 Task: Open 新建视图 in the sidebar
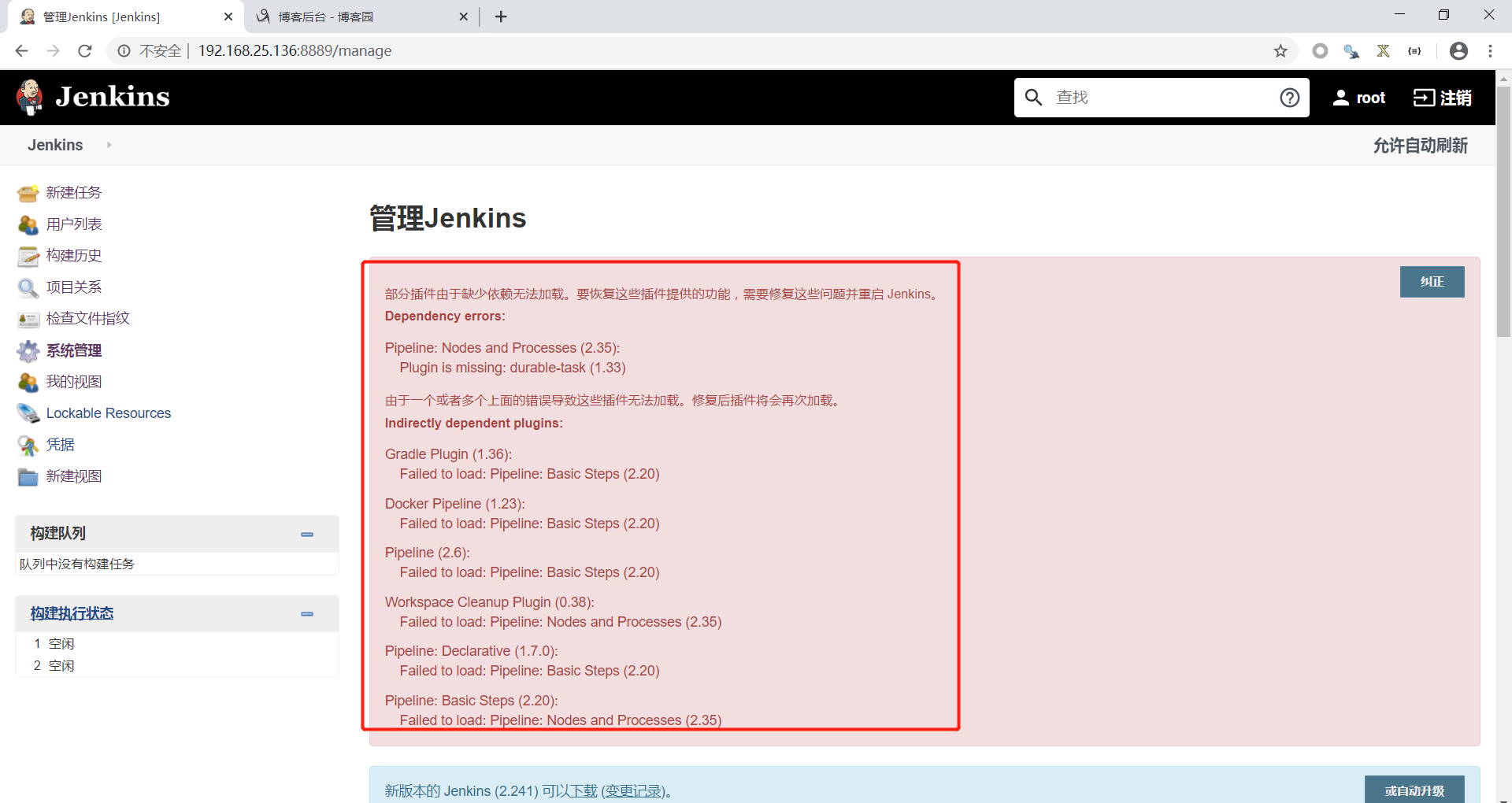[74, 476]
